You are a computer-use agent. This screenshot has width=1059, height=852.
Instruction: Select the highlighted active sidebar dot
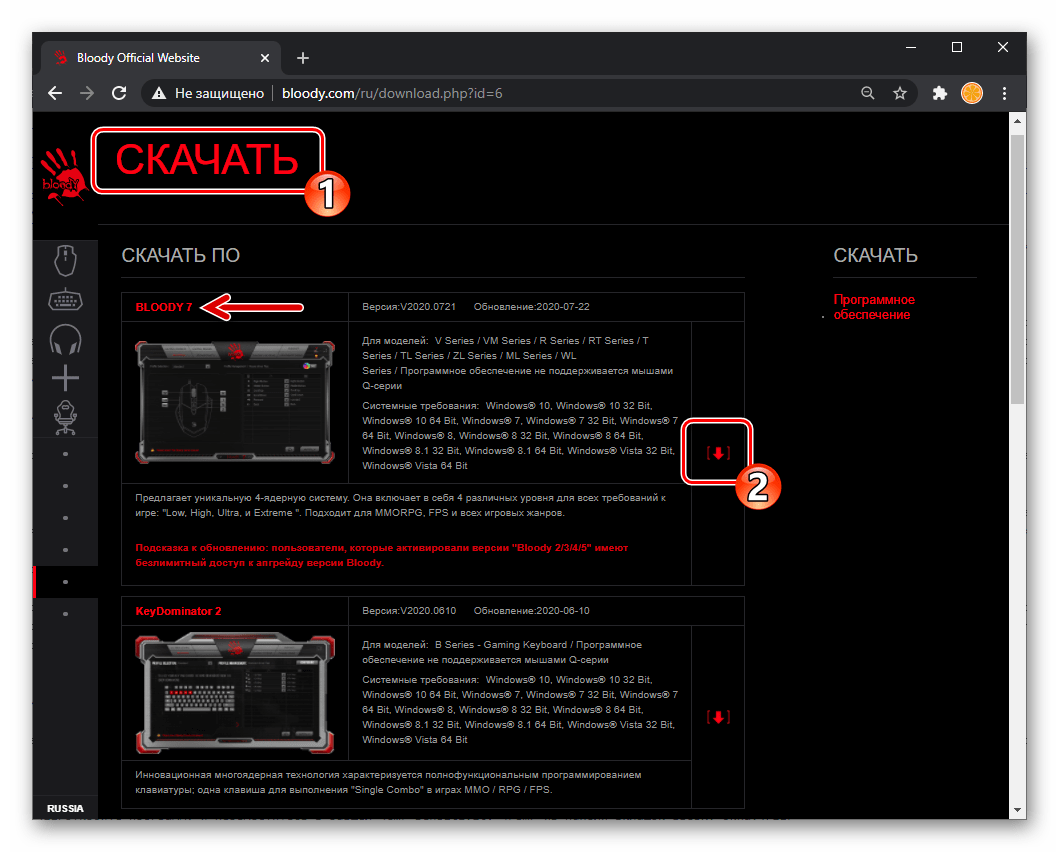tap(66, 582)
